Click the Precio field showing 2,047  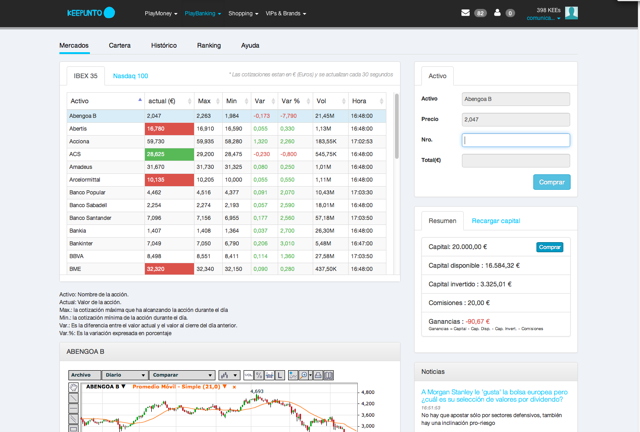coord(516,120)
